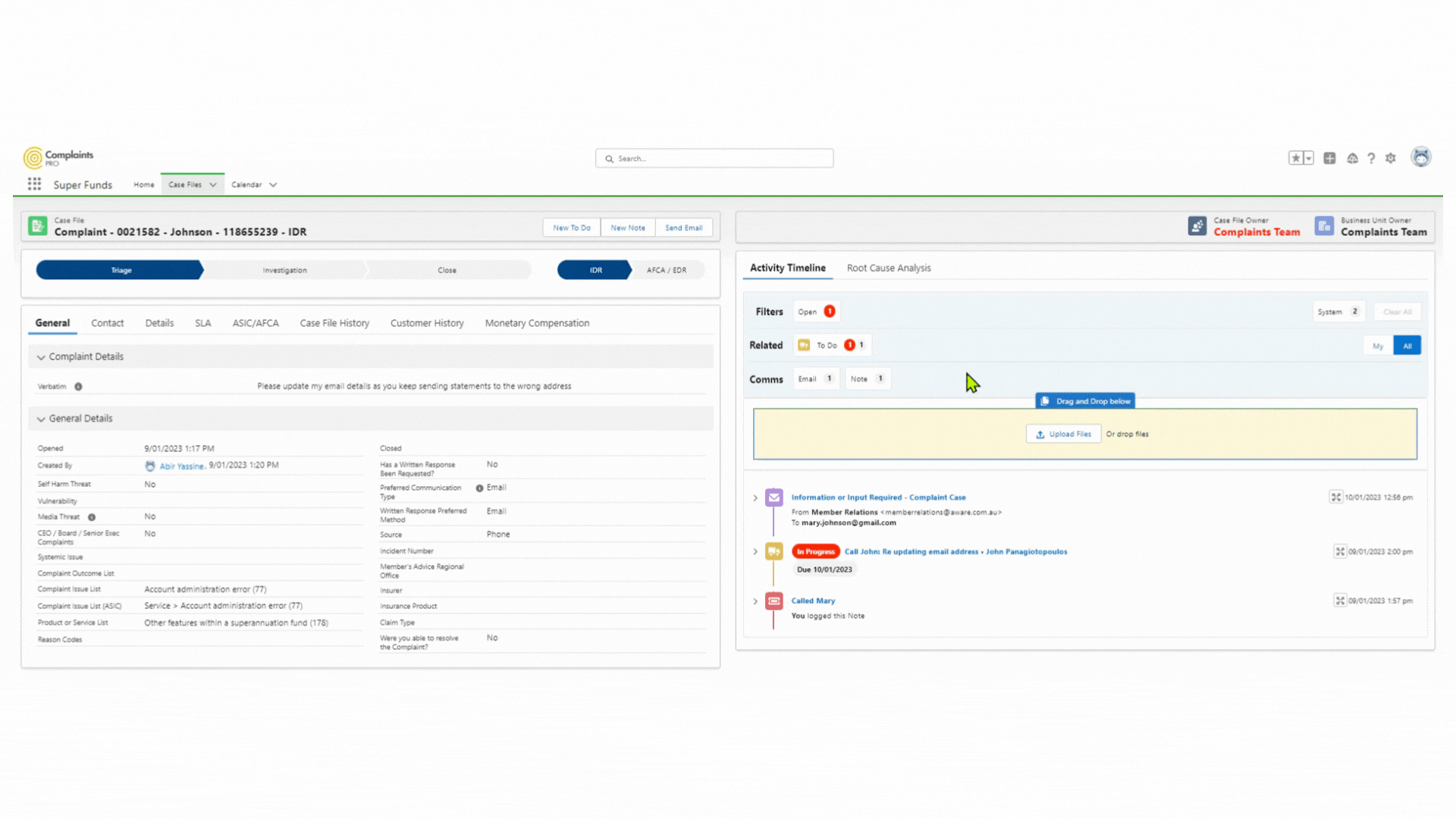This screenshot has height=819, width=1456.
Task: Select the Customer History tab
Action: click(426, 322)
